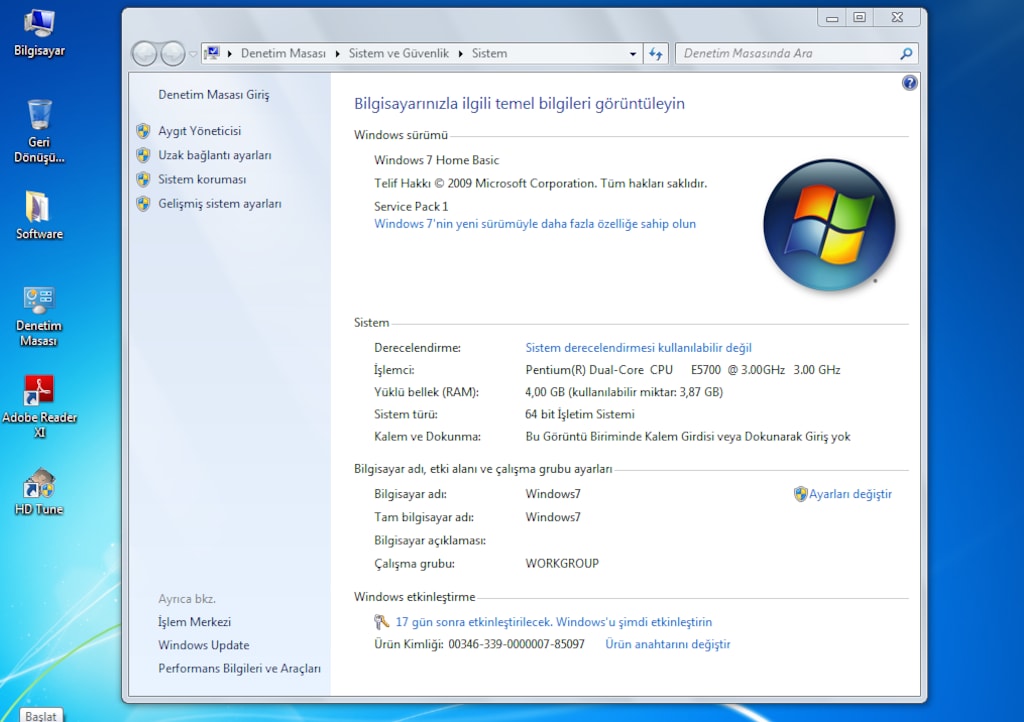Click Windows 7'nin yeni sürümüyle upgrade link
This screenshot has height=722, width=1024.
pyautogui.click(x=535, y=224)
